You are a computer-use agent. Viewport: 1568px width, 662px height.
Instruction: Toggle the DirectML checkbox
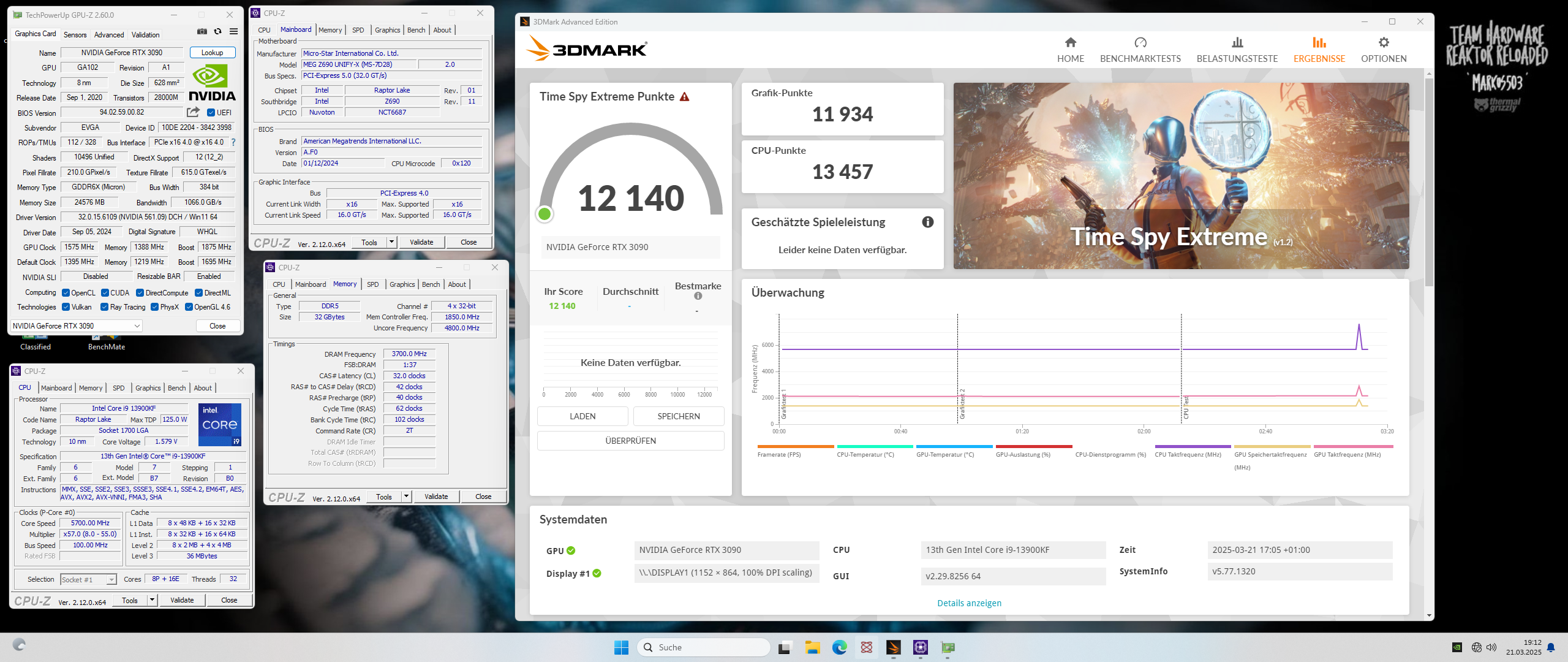pyautogui.click(x=198, y=293)
